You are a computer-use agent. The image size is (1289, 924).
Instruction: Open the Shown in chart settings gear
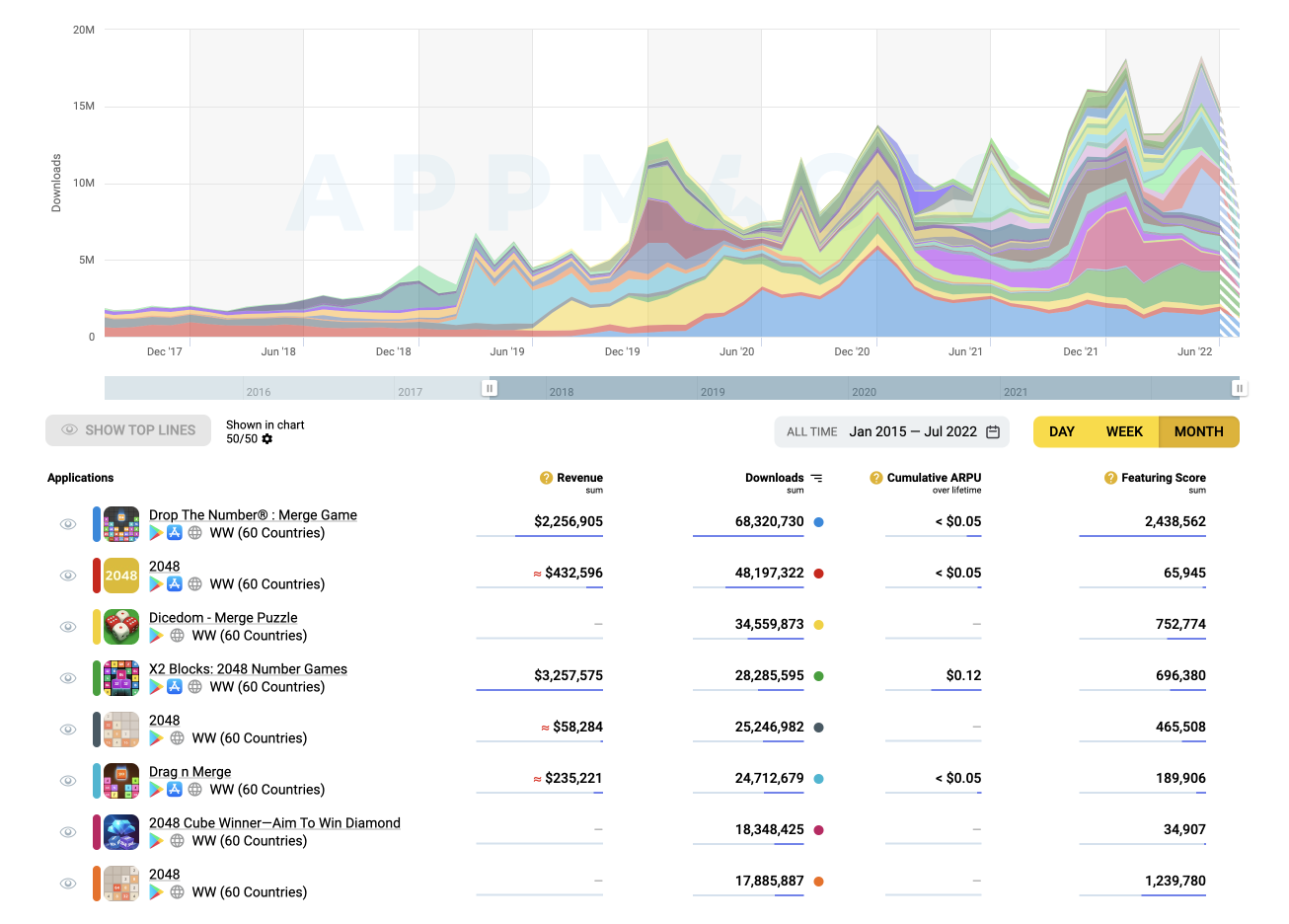(266, 439)
